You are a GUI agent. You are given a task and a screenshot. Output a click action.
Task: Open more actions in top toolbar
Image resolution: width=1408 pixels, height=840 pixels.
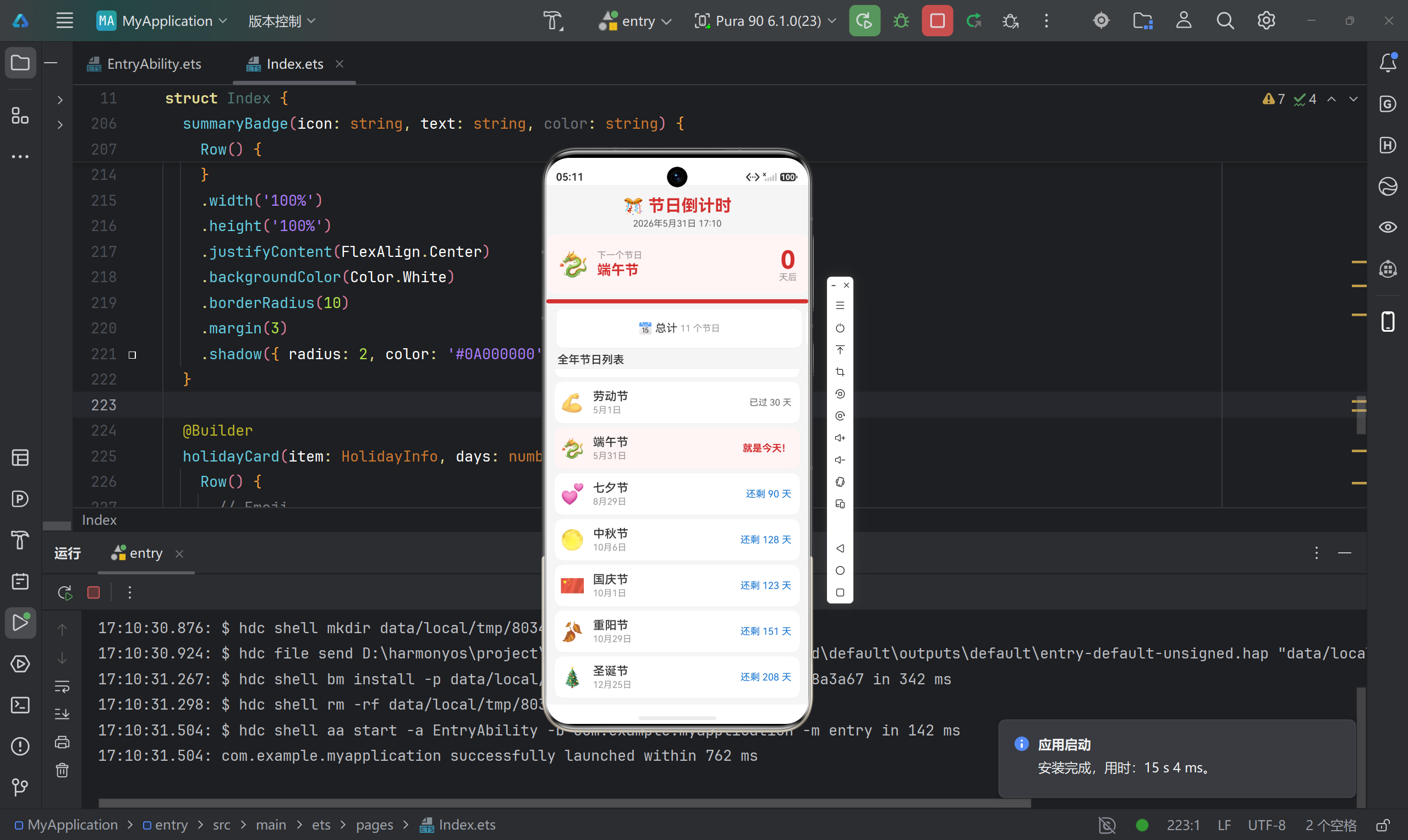(1047, 21)
